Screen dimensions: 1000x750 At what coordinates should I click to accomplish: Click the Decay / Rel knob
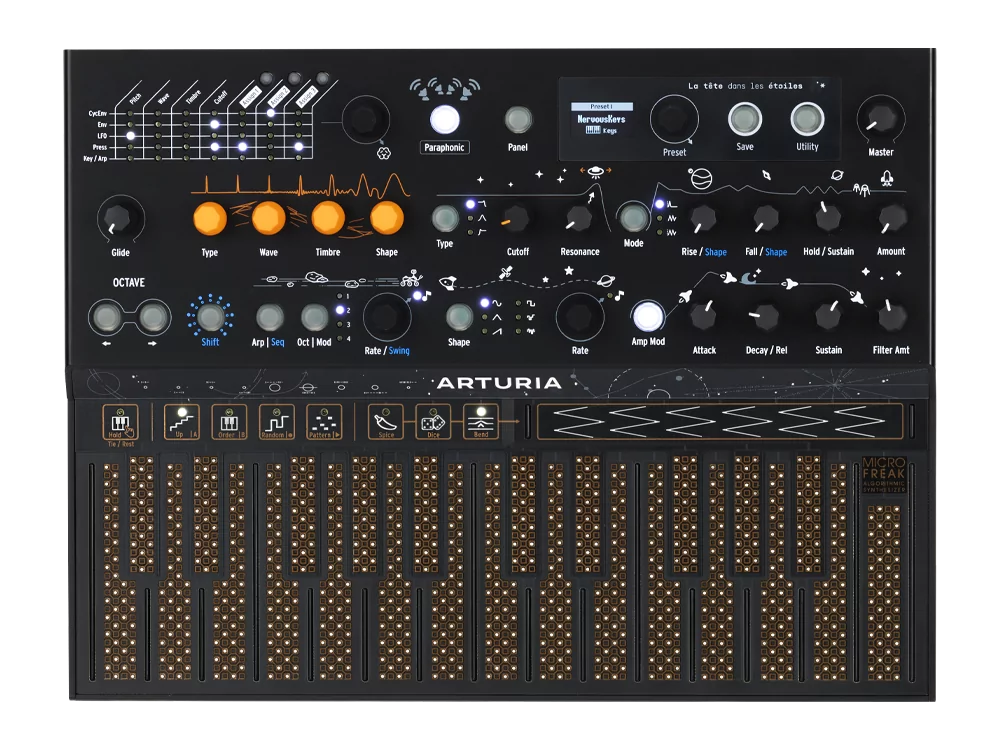(x=766, y=316)
